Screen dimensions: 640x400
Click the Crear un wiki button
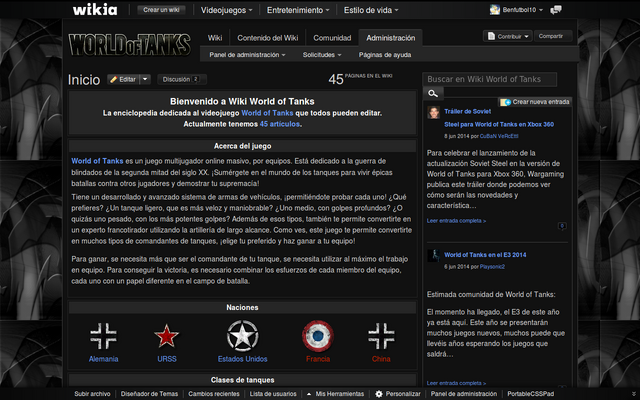point(161,10)
